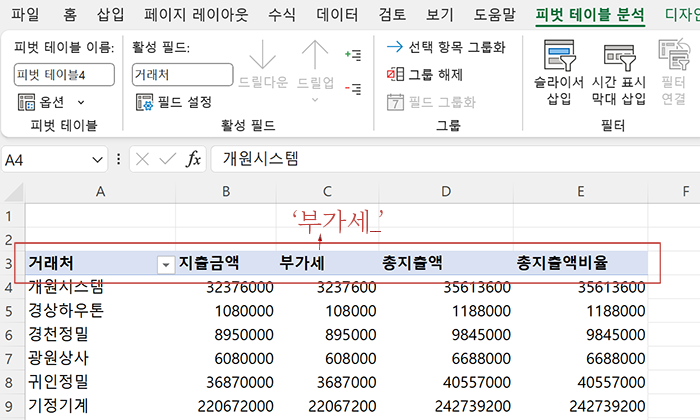
Task: Switch to the 보기 tab
Action: [439, 15]
